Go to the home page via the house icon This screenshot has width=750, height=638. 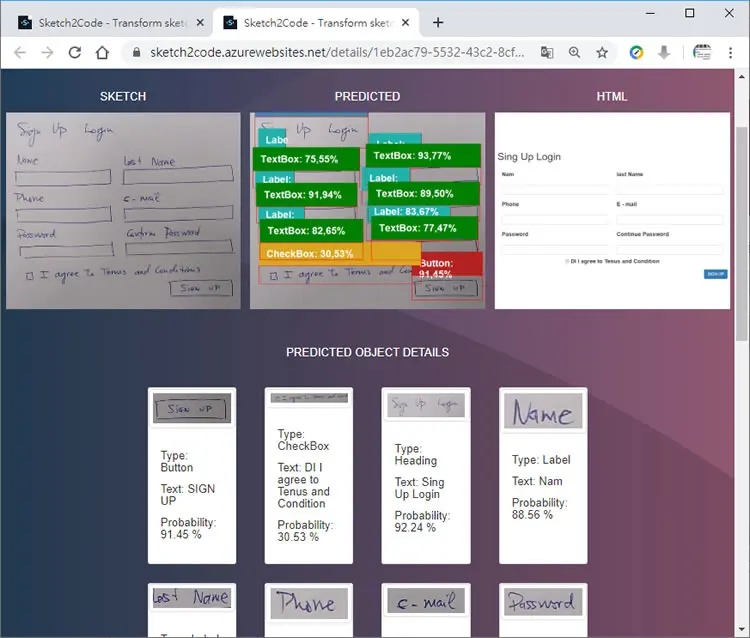[102, 53]
